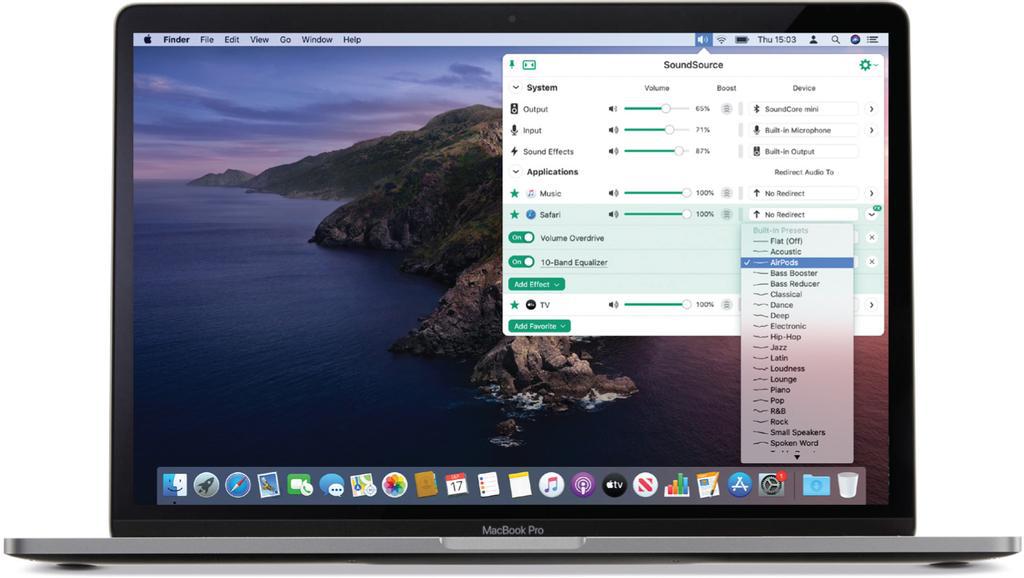
Task: Open the Wi-Fi menu bar icon
Action: (722, 40)
